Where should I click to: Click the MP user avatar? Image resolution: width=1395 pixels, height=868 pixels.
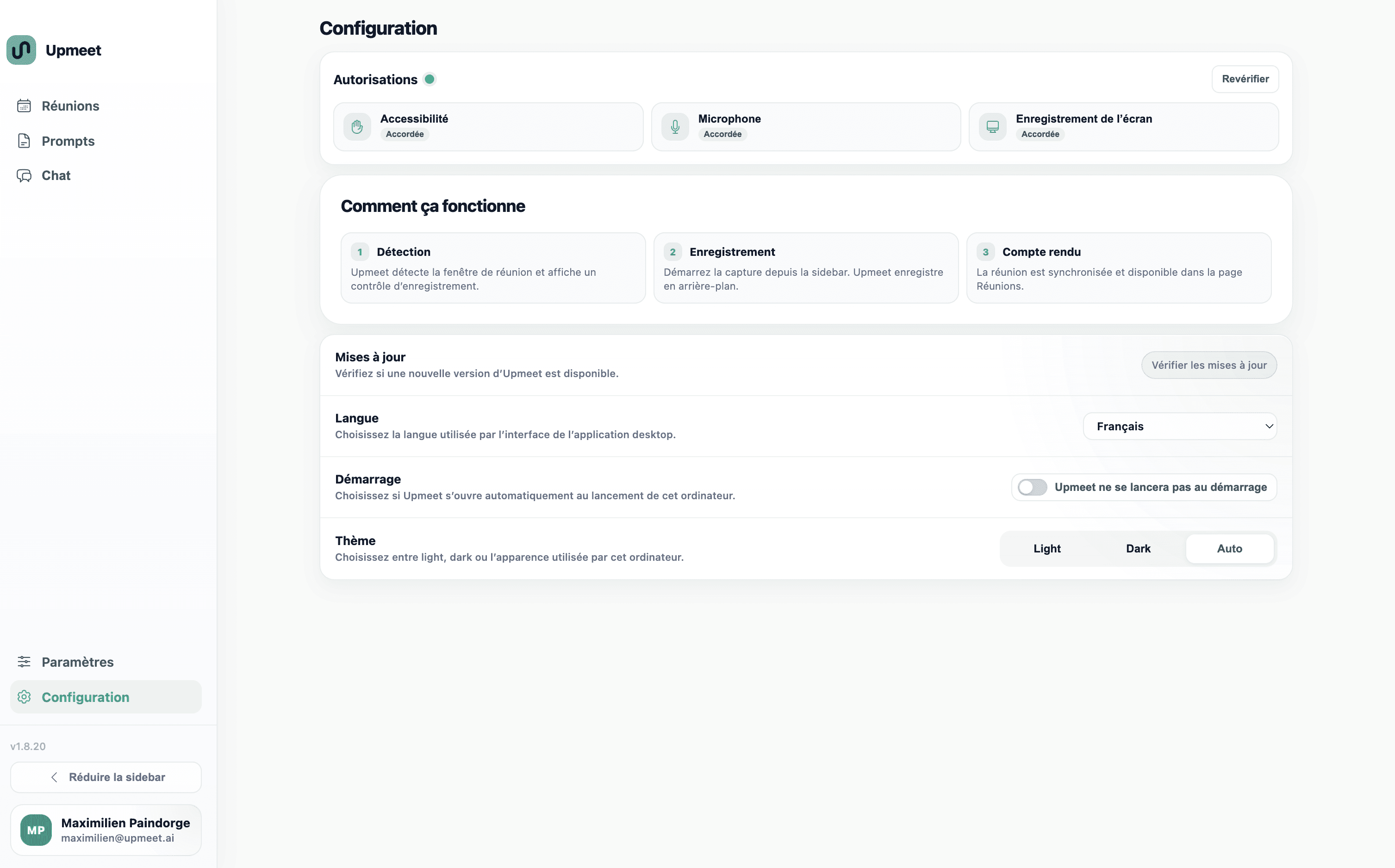point(36,830)
